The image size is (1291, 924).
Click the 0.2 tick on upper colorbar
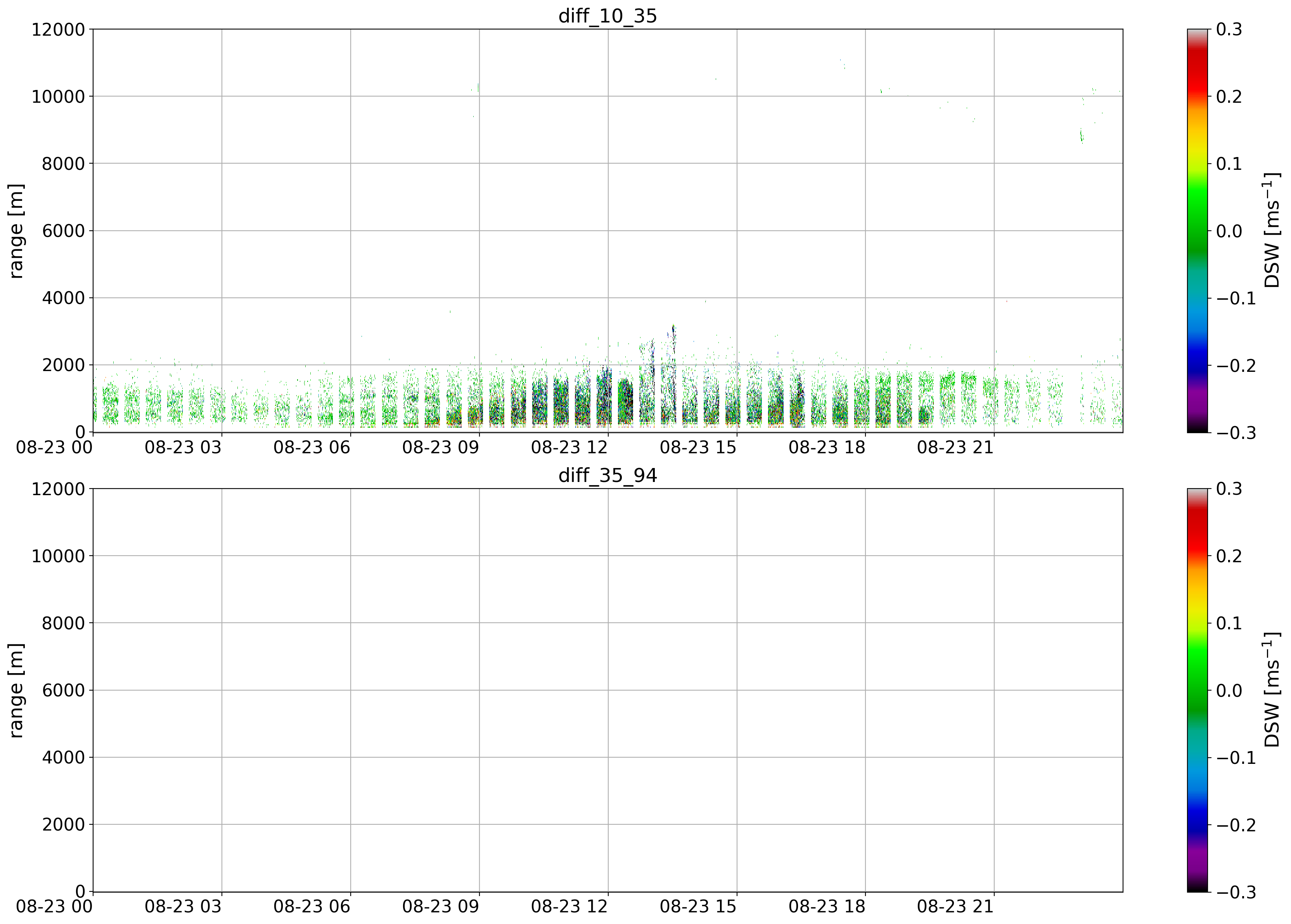(1229, 97)
